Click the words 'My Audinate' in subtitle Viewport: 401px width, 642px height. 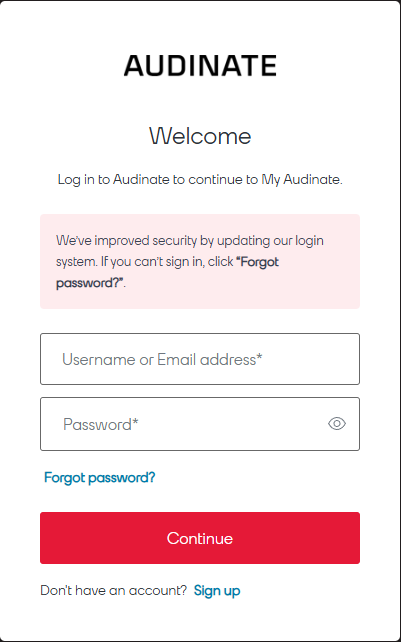pos(301,179)
